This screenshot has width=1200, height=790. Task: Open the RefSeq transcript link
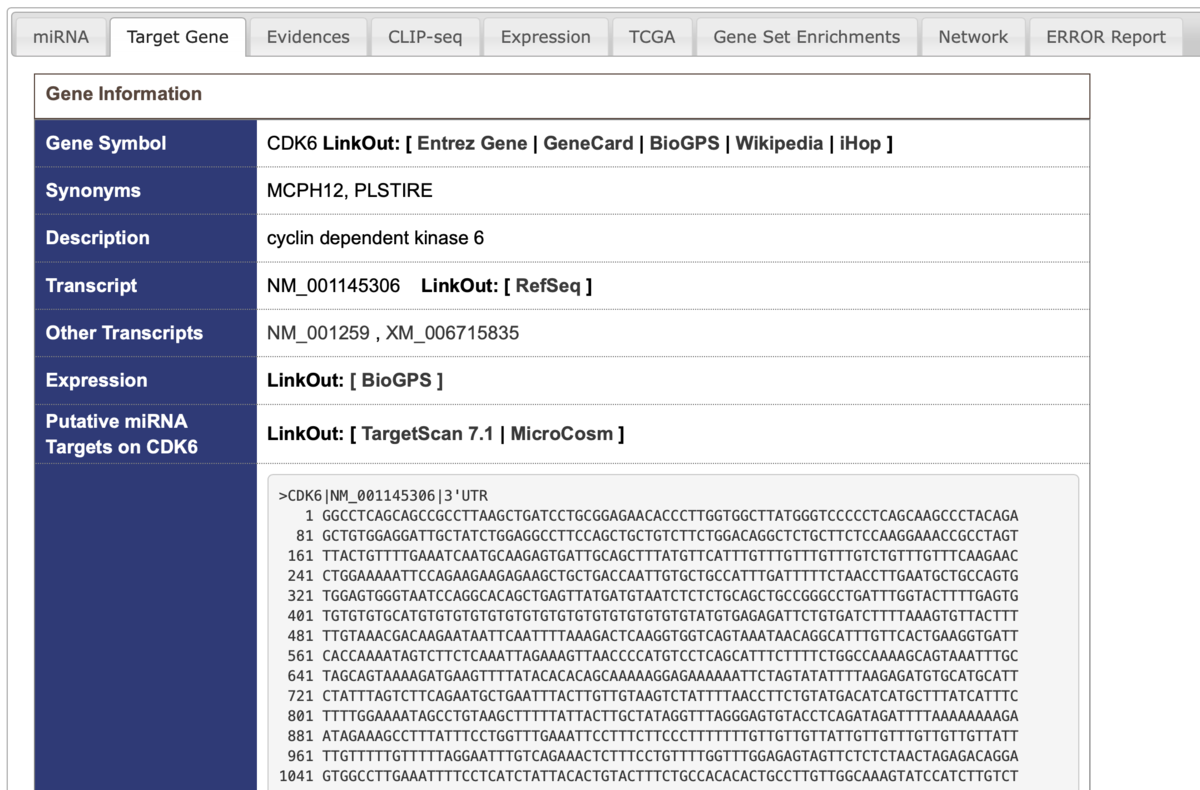click(x=548, y=286)
